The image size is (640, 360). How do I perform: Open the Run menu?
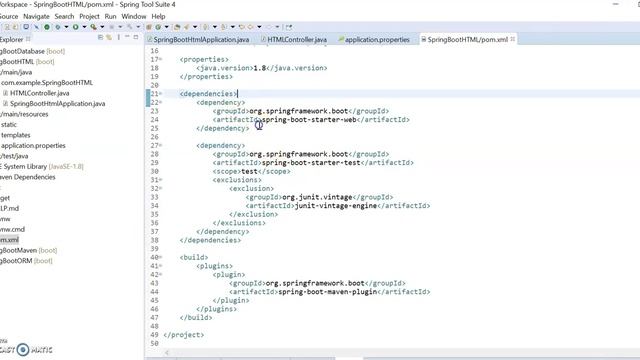(x=111, y=16)
